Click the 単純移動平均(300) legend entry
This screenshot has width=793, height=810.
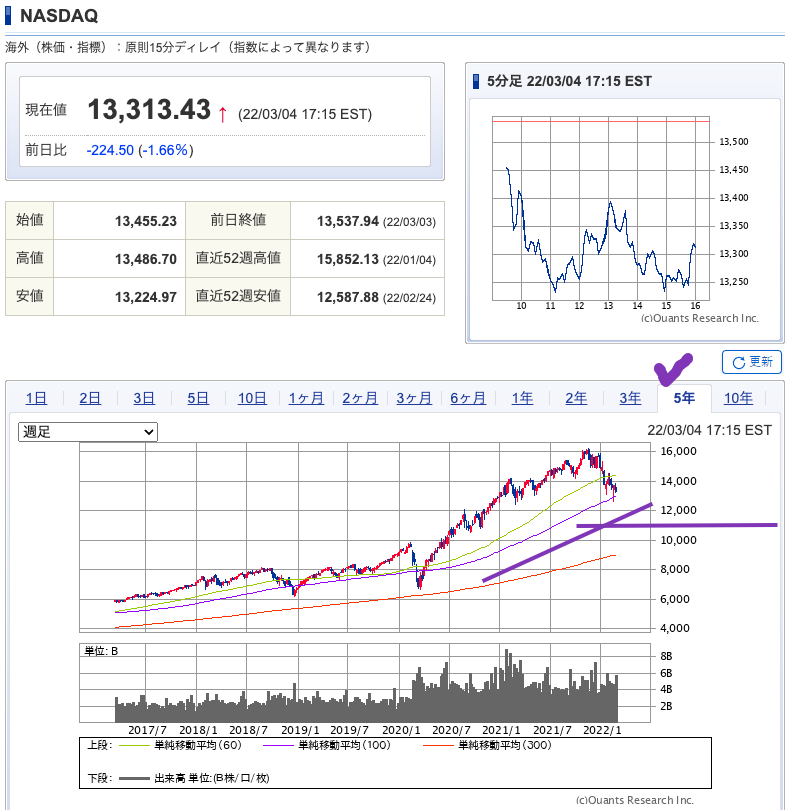coord(488,745)
